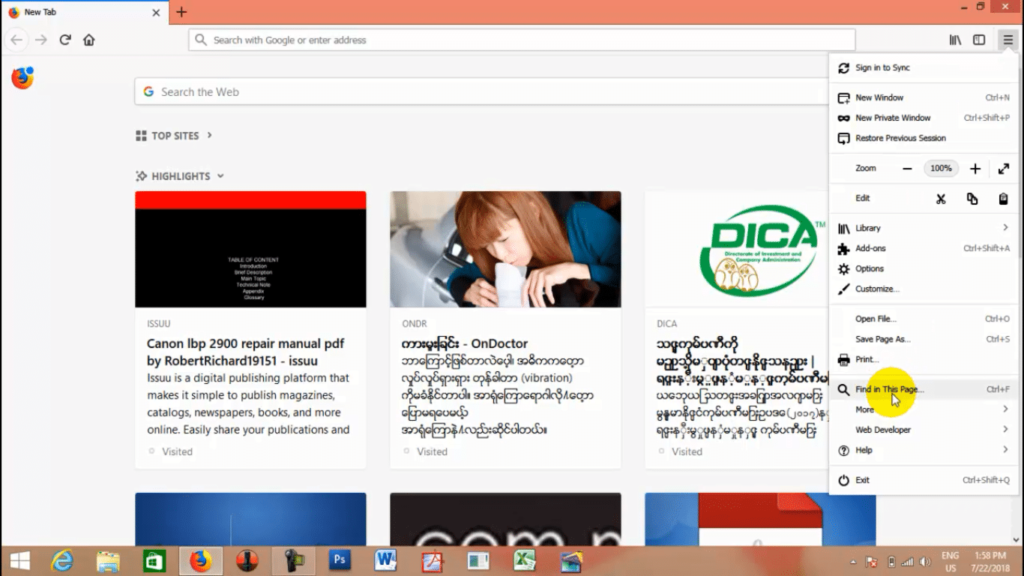Select Sign in to Sync
The image size is (1024, 576).
coord(923,67)
